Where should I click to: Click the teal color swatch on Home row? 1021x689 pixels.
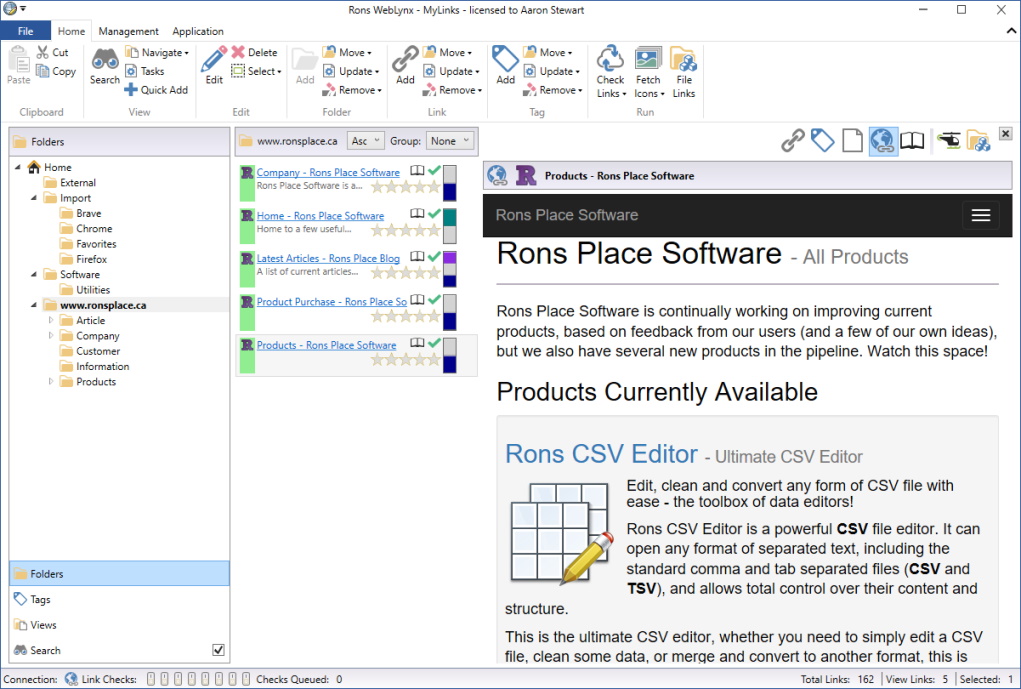point(449,217)
